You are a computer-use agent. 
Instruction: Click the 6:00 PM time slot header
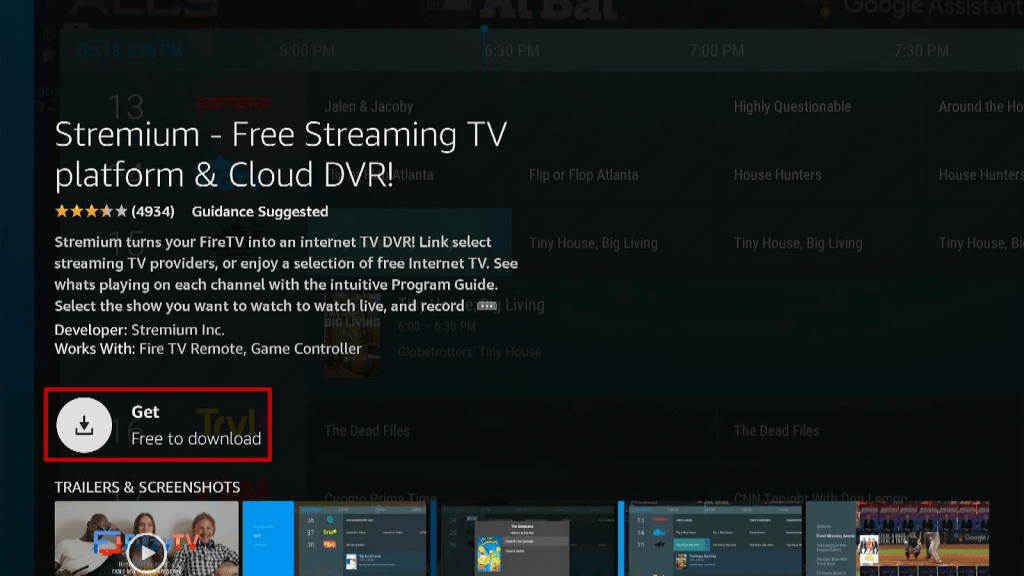(307, 51)
